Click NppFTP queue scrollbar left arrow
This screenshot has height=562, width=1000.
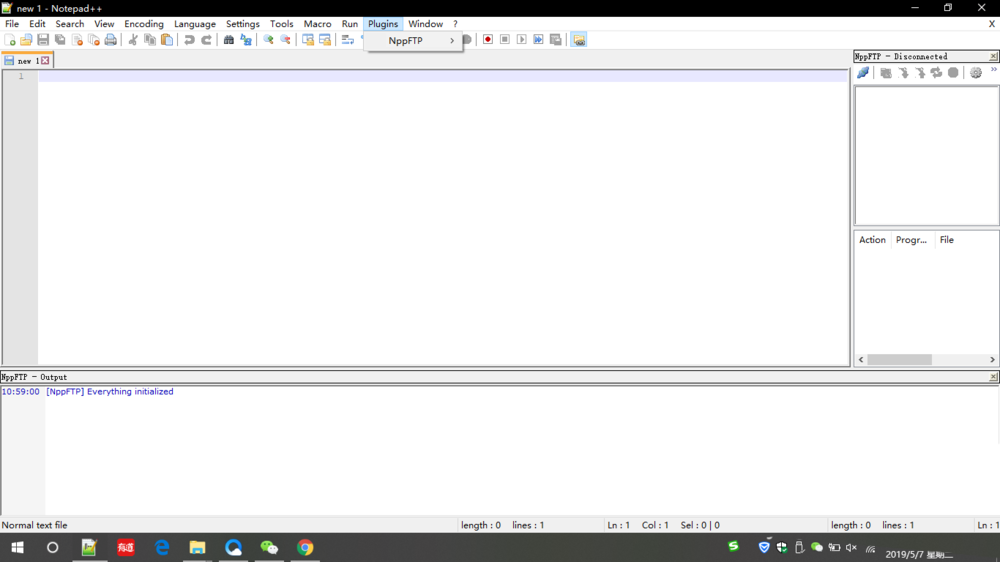[861, 360]
